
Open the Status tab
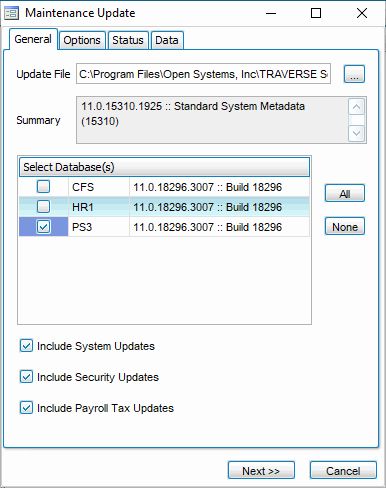128,40
